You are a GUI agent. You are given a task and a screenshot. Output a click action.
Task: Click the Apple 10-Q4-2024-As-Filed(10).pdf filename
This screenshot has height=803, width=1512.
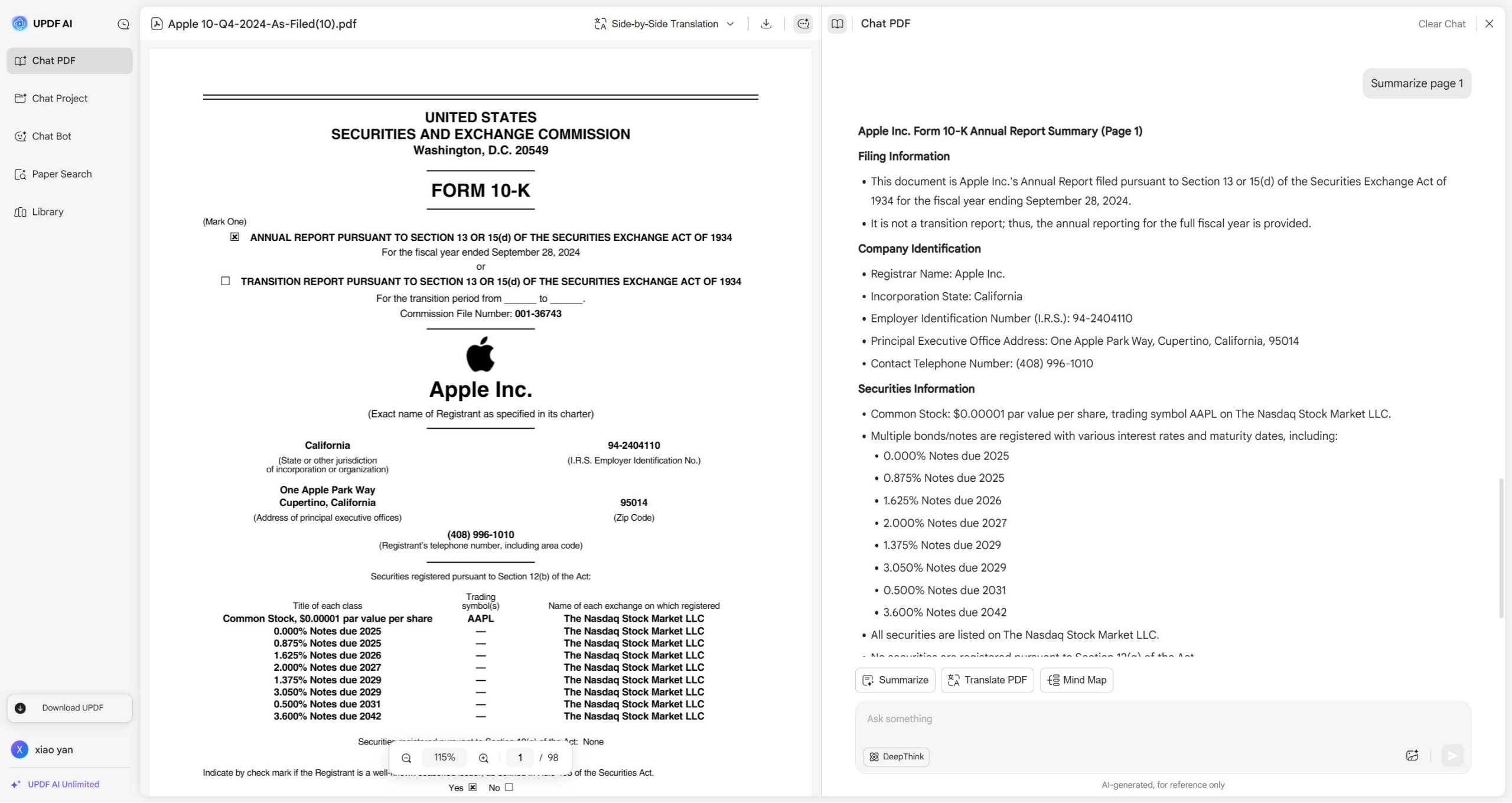point(262,24)
